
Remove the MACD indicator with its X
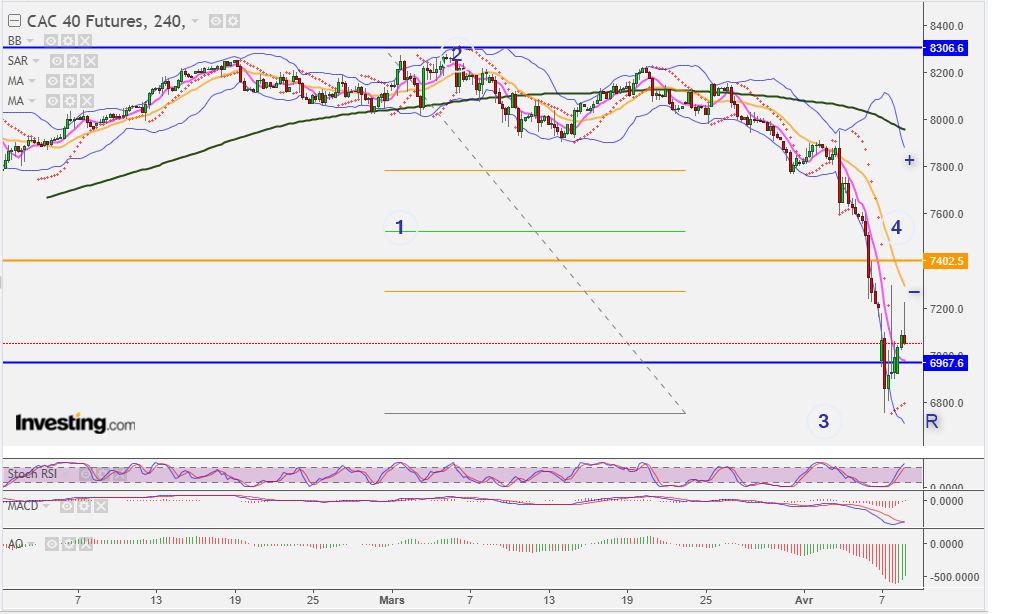point(101,506)
